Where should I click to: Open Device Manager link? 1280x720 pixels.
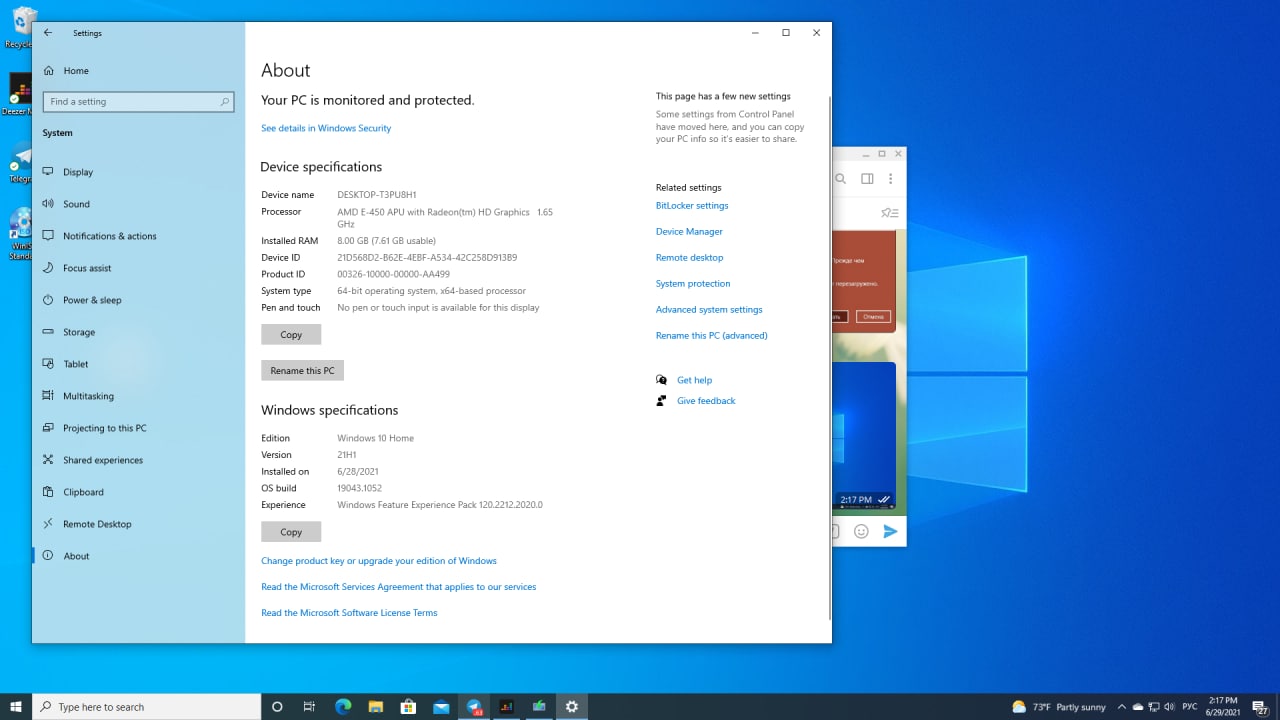[x=689, y=232]
